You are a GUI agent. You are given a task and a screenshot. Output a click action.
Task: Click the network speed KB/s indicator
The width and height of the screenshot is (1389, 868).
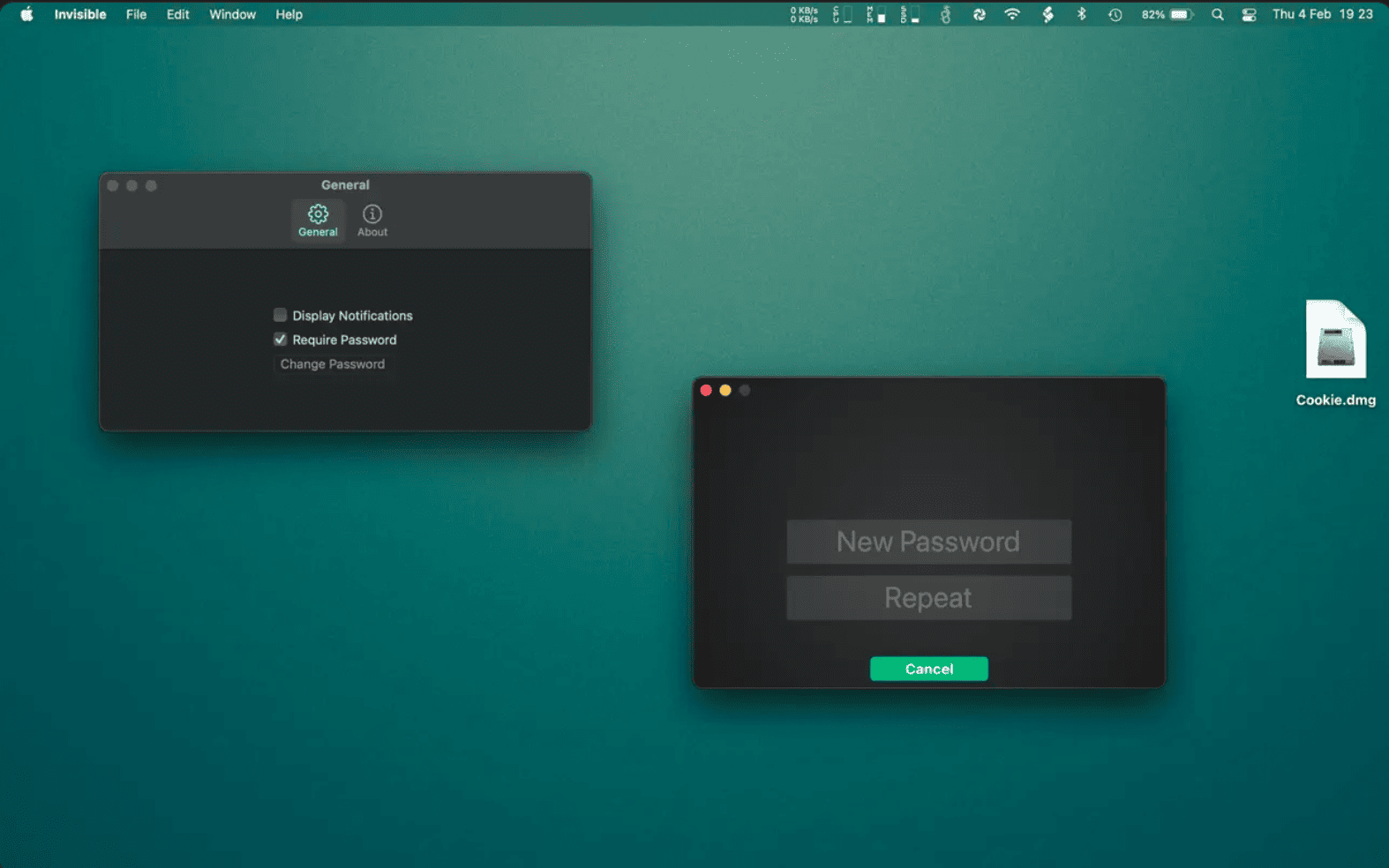(804, 14)
